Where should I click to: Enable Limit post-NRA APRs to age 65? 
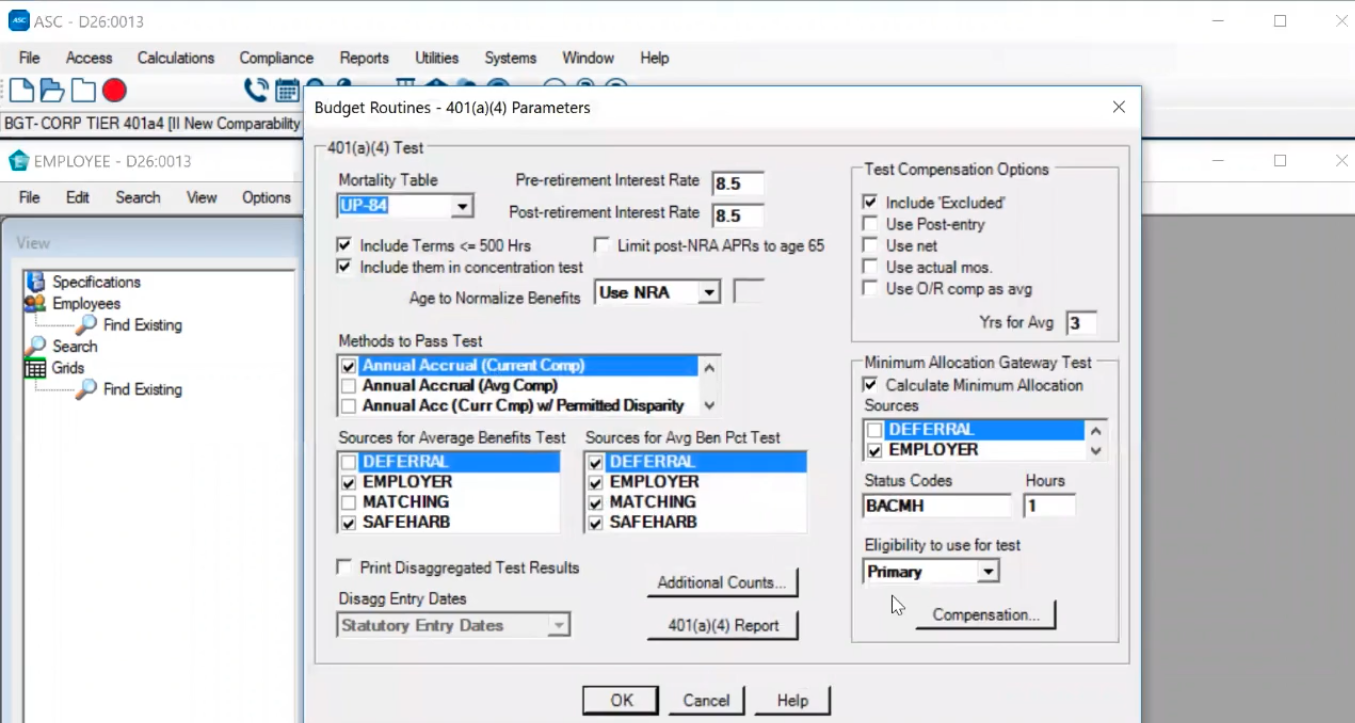(602, 245)
